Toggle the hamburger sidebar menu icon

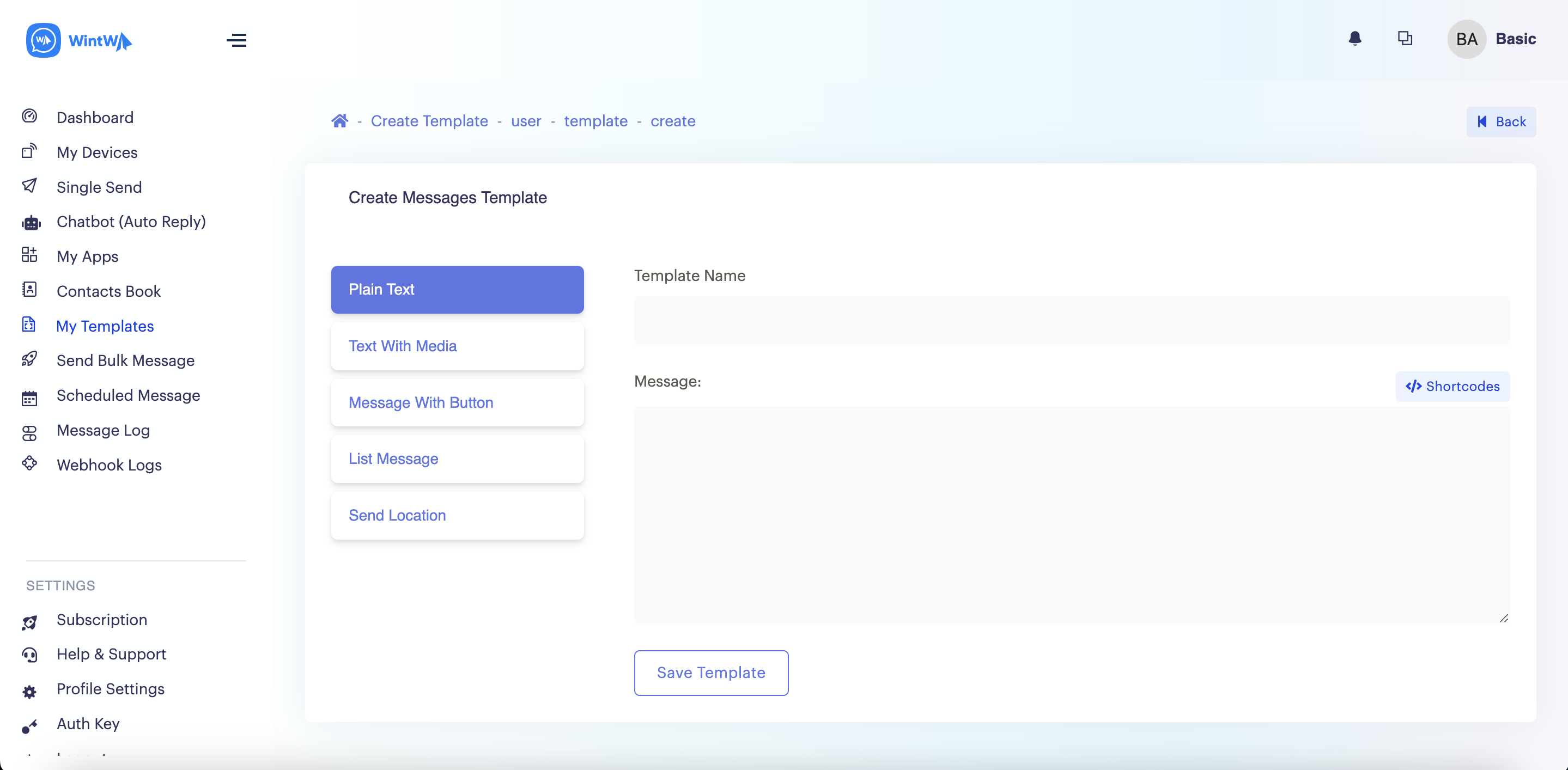click(236, 40)
